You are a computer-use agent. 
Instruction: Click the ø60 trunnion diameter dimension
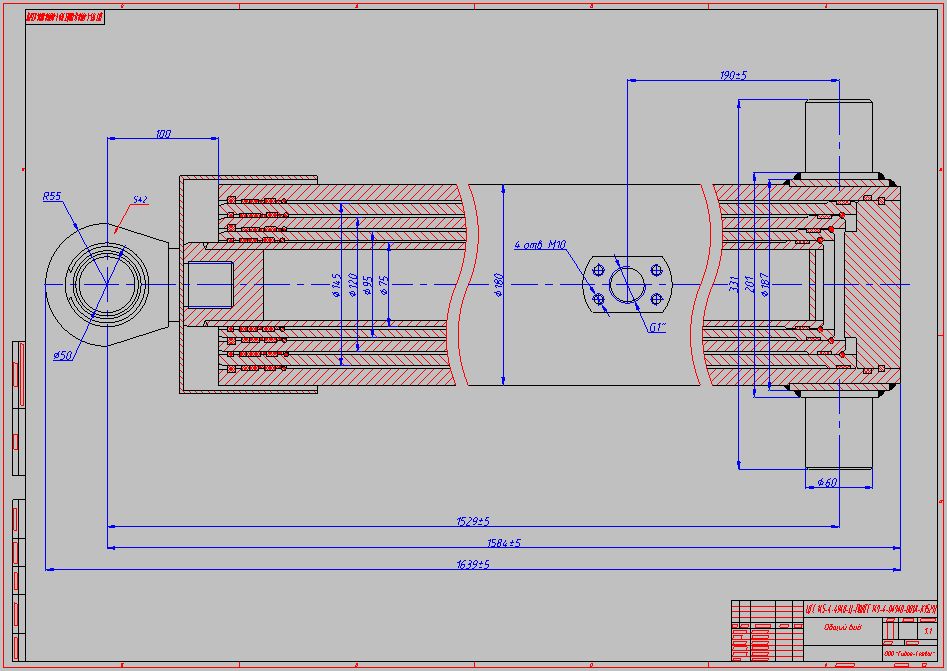(826, 483)
